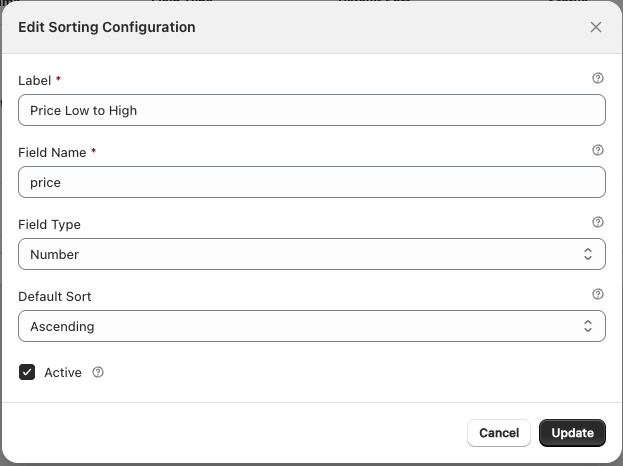Viewport: 623px width, 466px height.
Task: Save changes with the Update button
Action: (x=572, y=433)
